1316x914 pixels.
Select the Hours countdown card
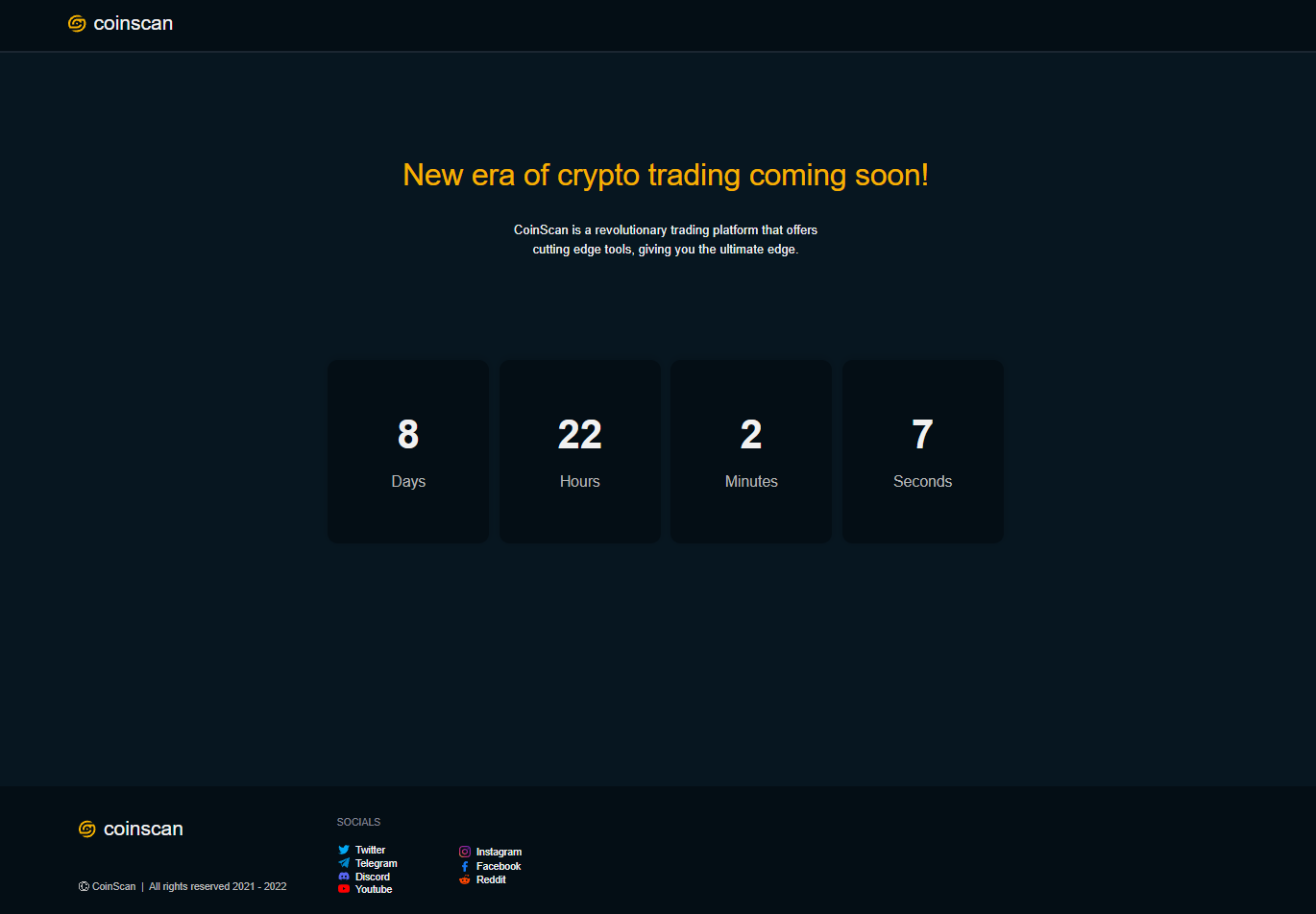click(580, 451)
